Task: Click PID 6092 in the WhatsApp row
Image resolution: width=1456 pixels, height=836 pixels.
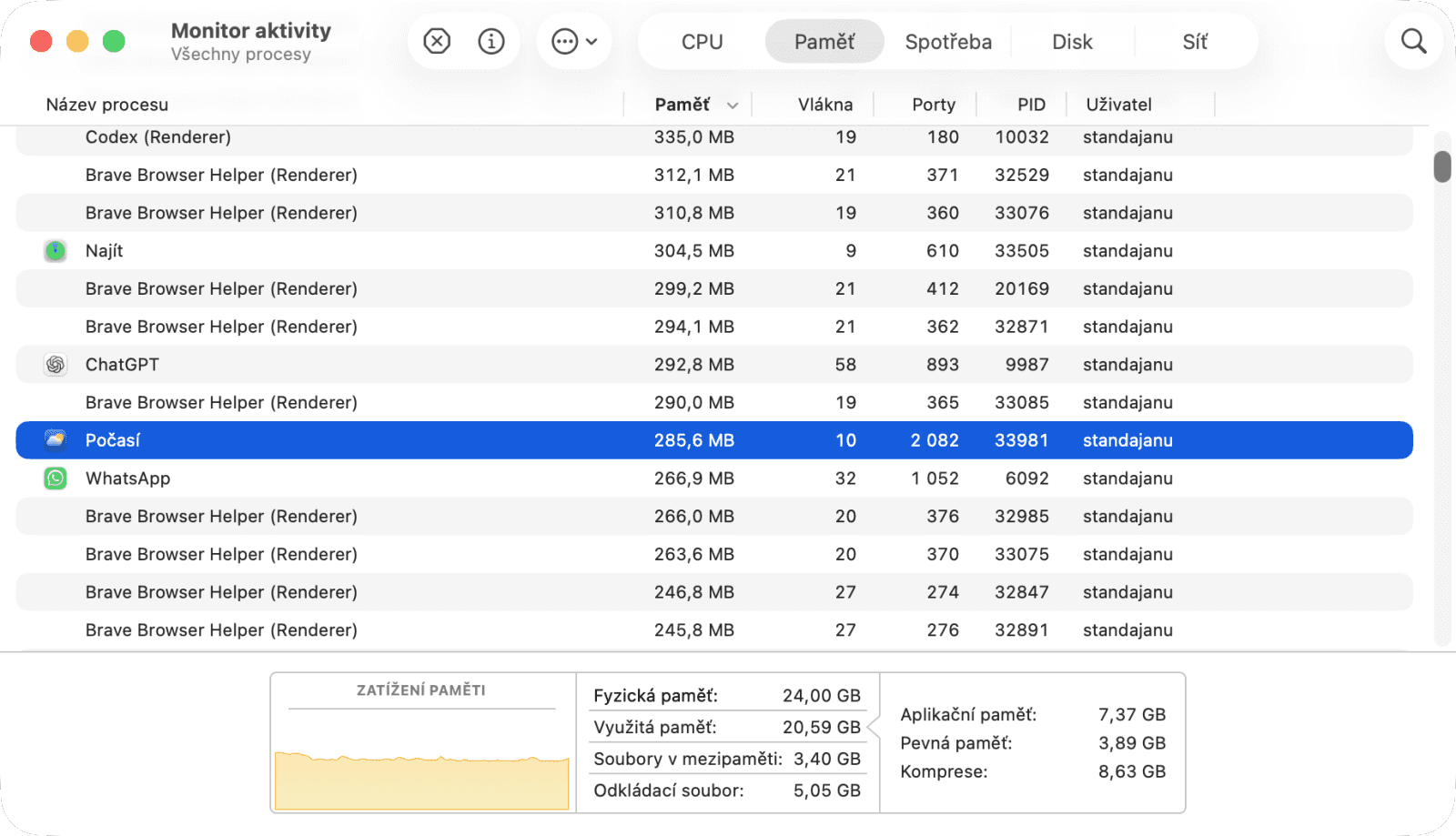Action: coord(1027,478)
